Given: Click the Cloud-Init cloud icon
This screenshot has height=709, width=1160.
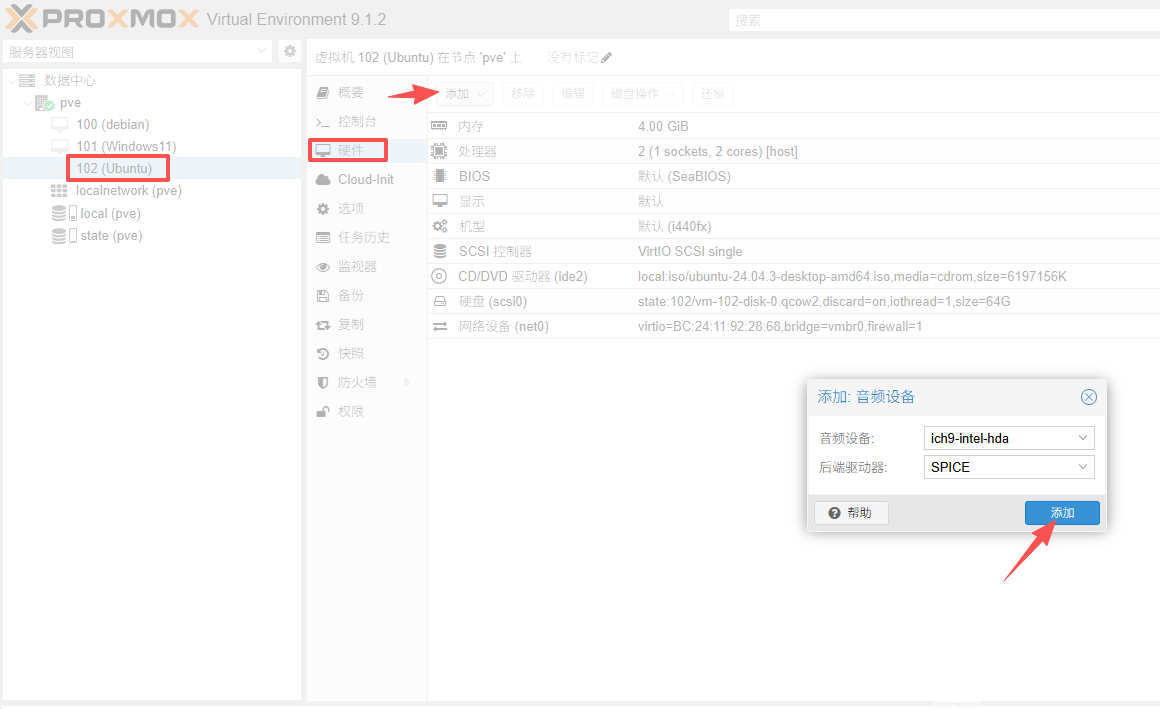Looking at the screenshot, I should 322,180.
